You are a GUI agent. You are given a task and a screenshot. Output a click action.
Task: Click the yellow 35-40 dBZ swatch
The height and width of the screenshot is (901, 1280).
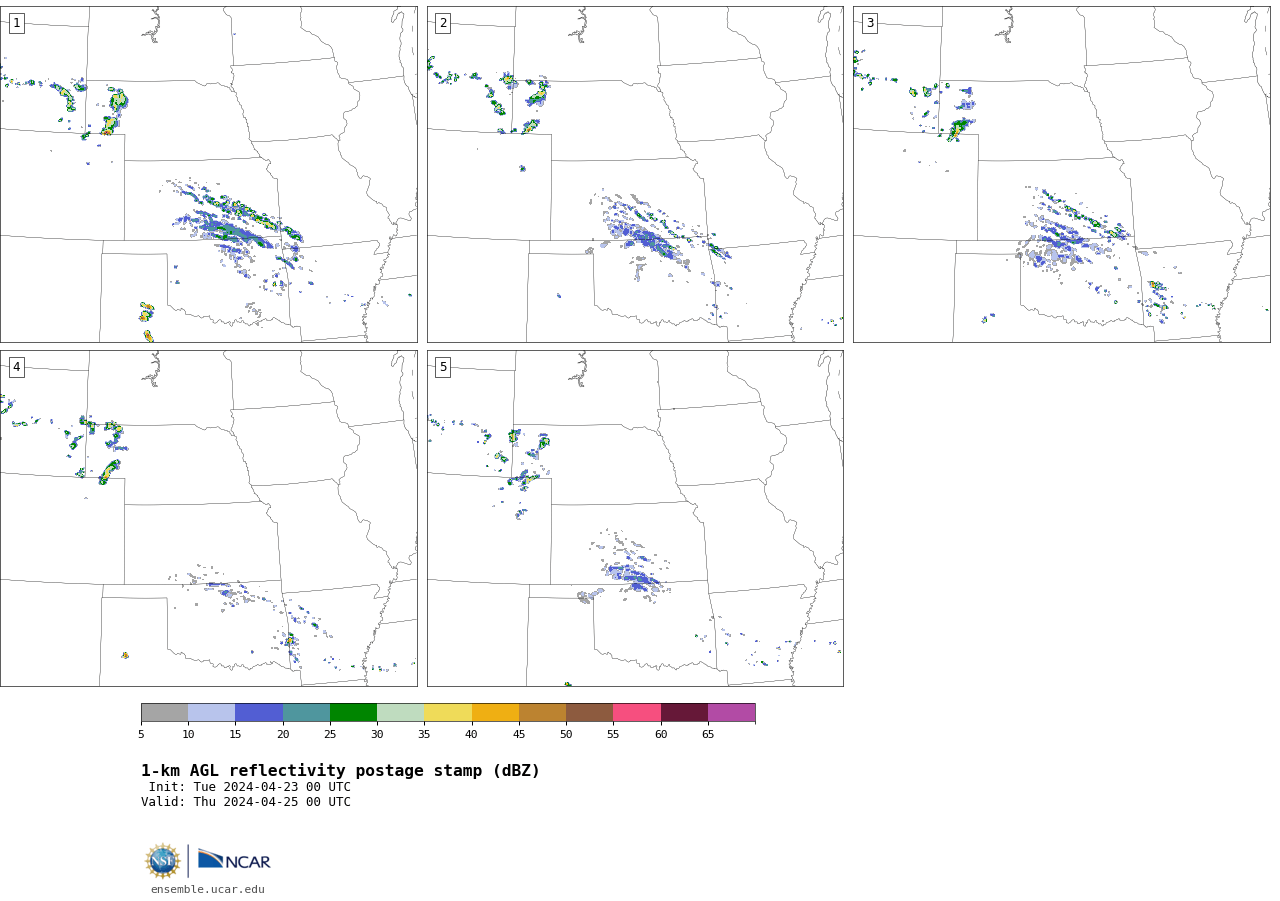[448, 713]
